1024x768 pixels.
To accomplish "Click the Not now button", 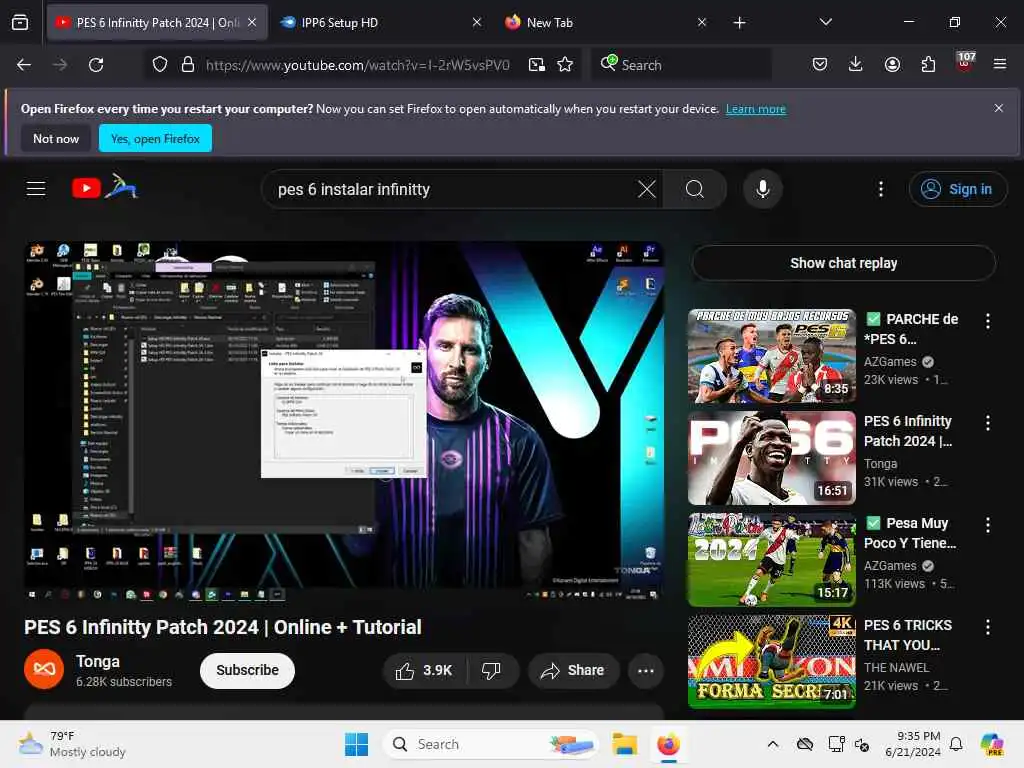I will pyautogui.click(x=56, y=138).
